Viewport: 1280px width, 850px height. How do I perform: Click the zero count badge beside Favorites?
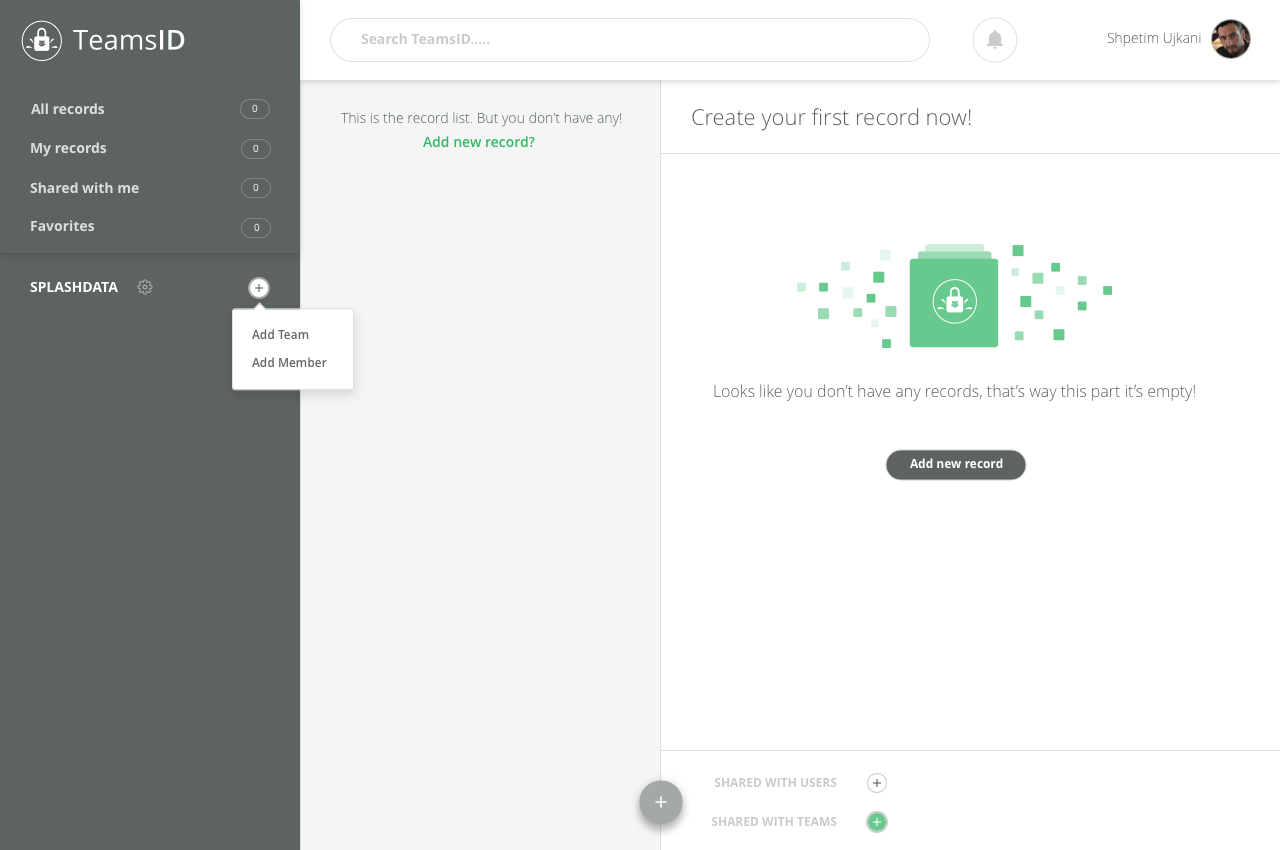[255, 227]
